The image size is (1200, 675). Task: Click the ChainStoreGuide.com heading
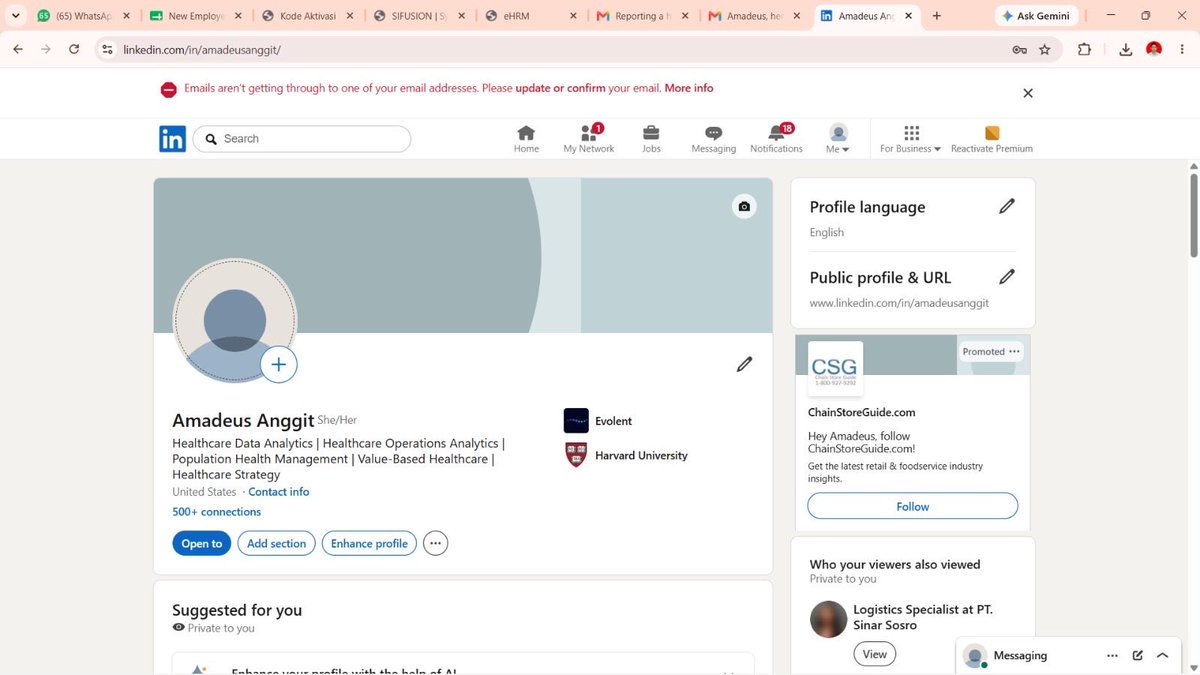click(x=861, y=412)
